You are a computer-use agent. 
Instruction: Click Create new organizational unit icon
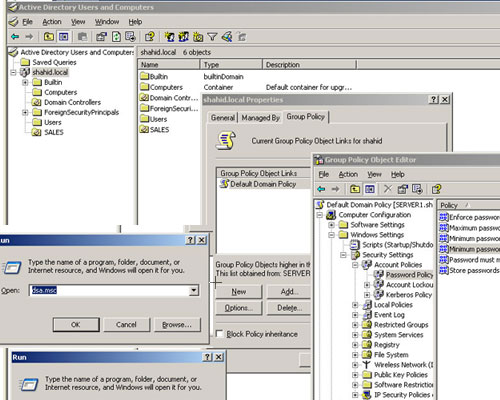click(x=198, y=37)
